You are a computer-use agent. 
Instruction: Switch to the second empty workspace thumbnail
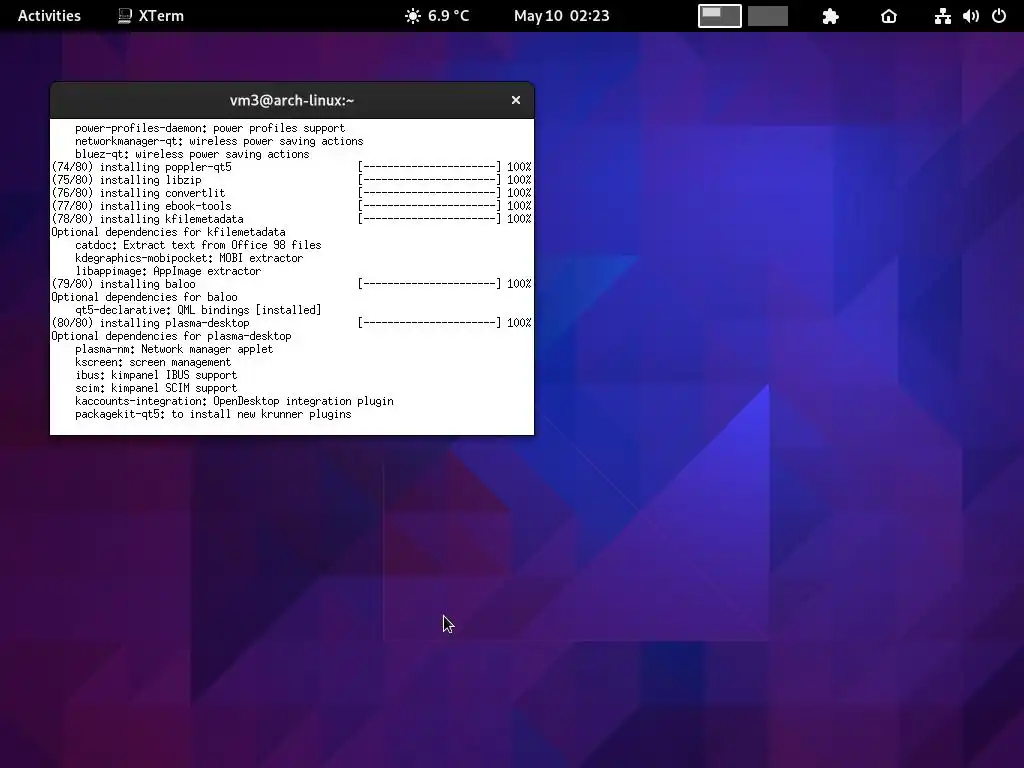768,16
